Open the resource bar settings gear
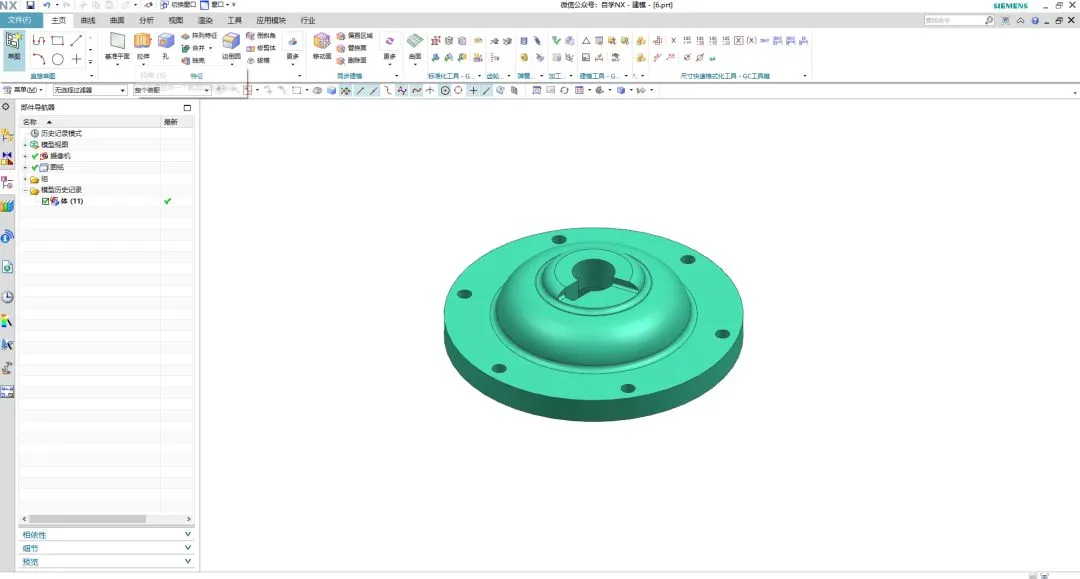This screenshot has width=1080, height=579. (x=6, y=107)
